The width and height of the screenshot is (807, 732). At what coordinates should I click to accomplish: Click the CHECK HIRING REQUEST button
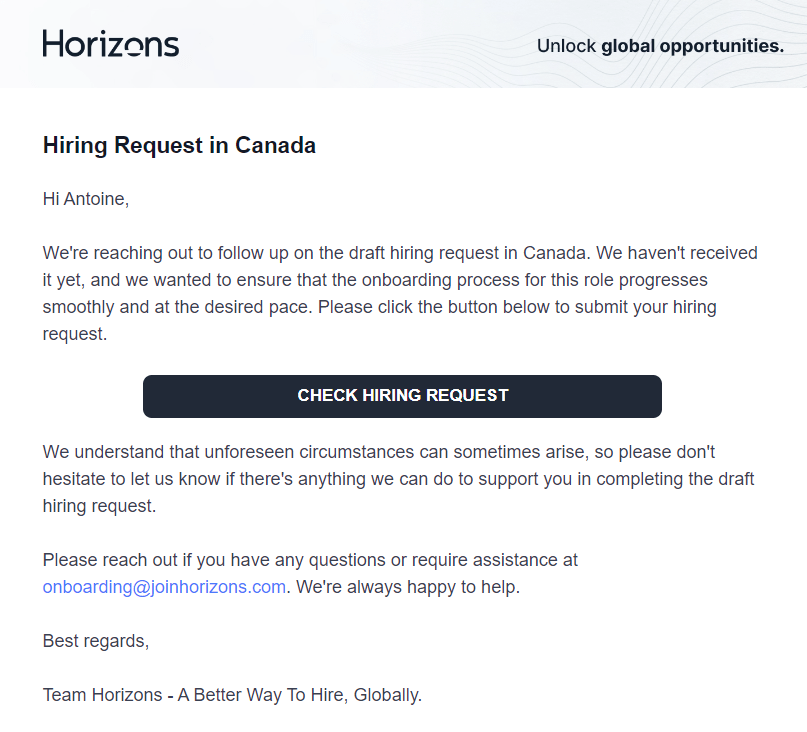(402, 396)
